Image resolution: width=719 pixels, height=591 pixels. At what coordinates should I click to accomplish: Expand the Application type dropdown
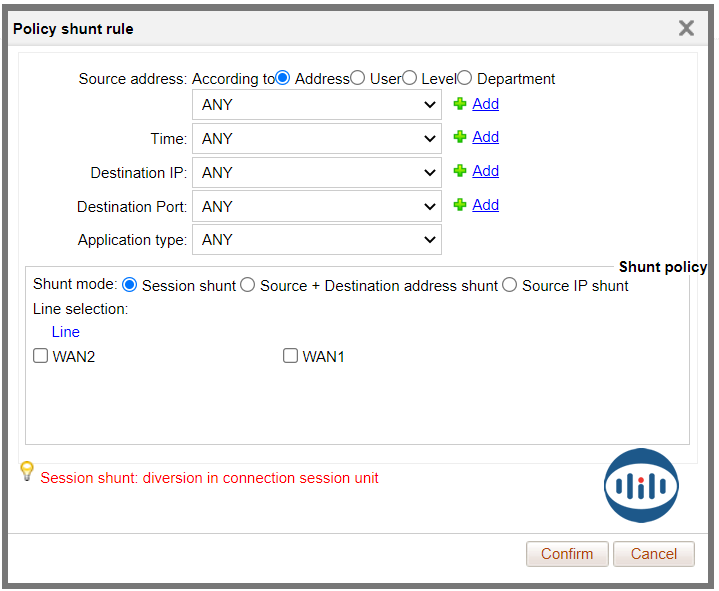click(316, 240)
